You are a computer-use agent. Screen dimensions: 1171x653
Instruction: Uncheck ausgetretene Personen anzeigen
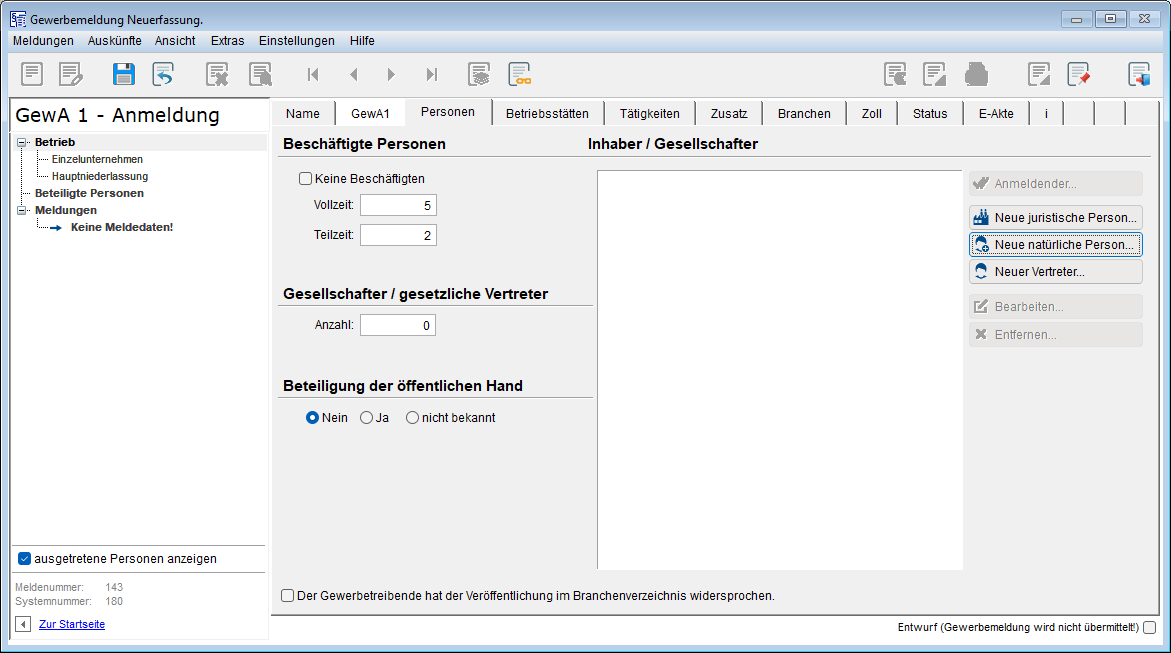point(25,559)
